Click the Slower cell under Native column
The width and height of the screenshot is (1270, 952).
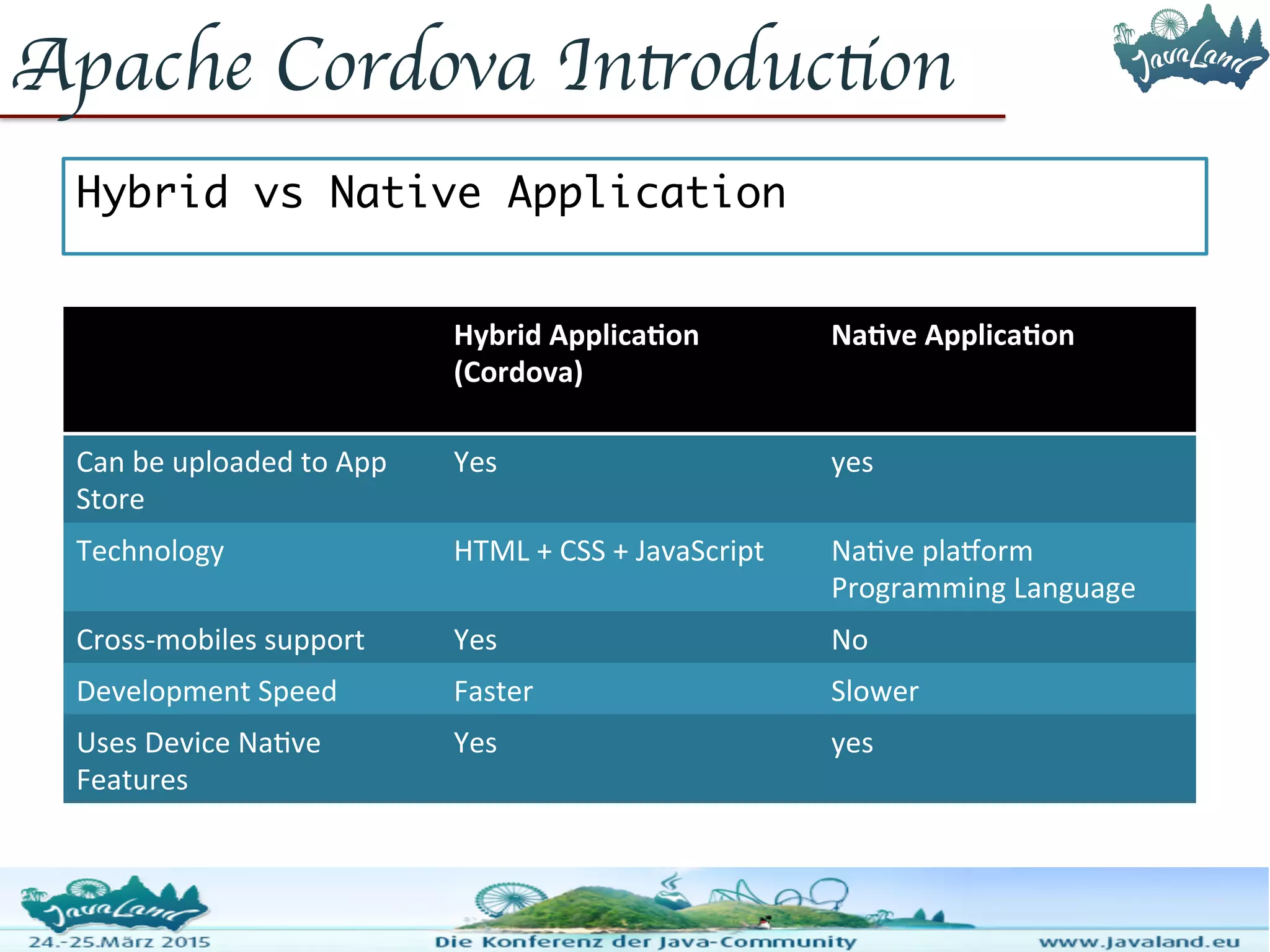click(874, 691)
